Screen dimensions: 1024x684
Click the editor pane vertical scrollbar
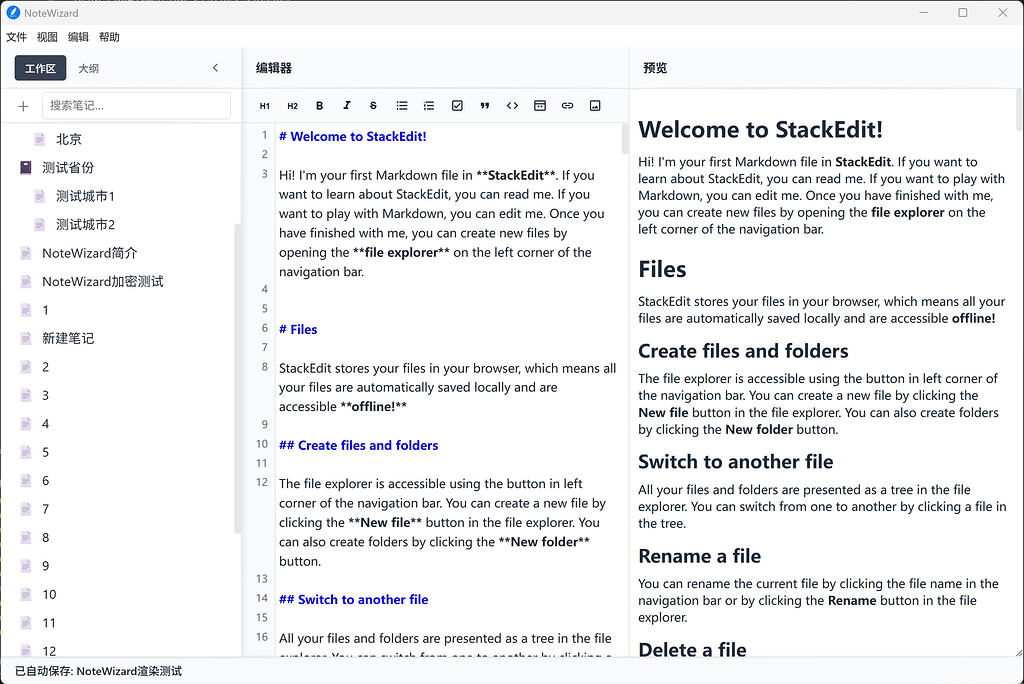624,138
